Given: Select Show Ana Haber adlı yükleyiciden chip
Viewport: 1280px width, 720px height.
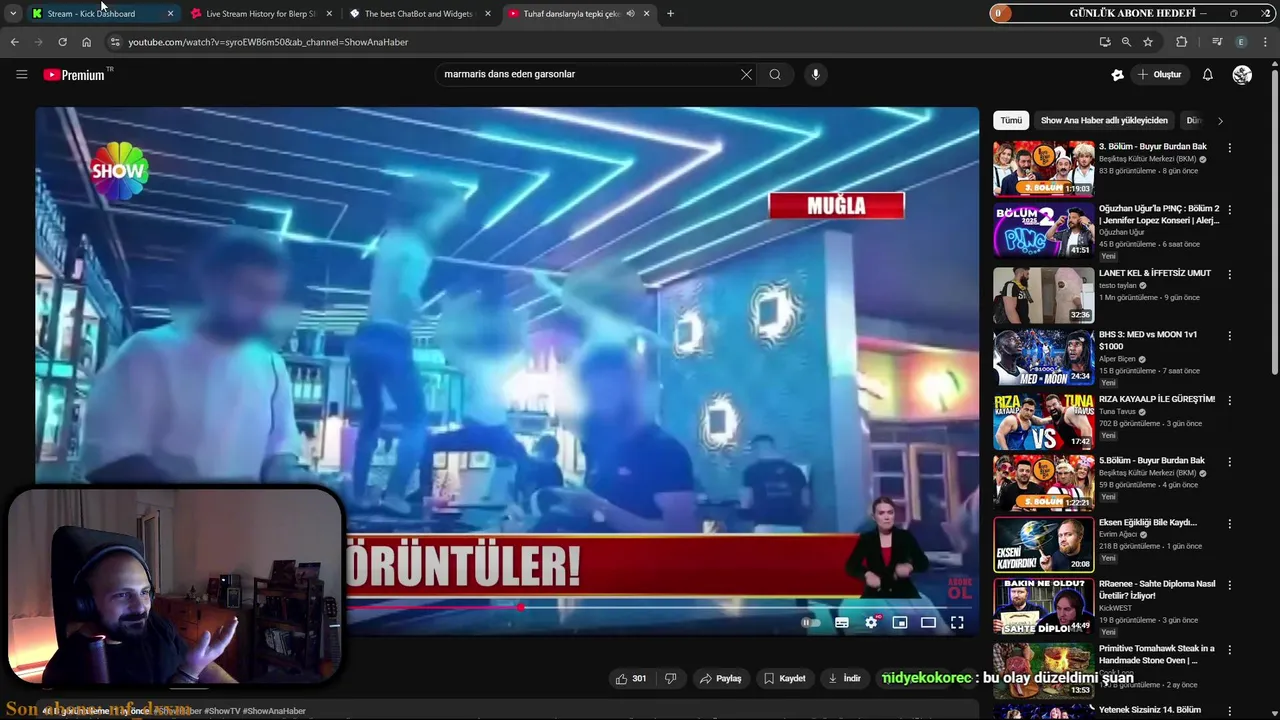Looking at the screenshot, I should tap(1104, 121).
